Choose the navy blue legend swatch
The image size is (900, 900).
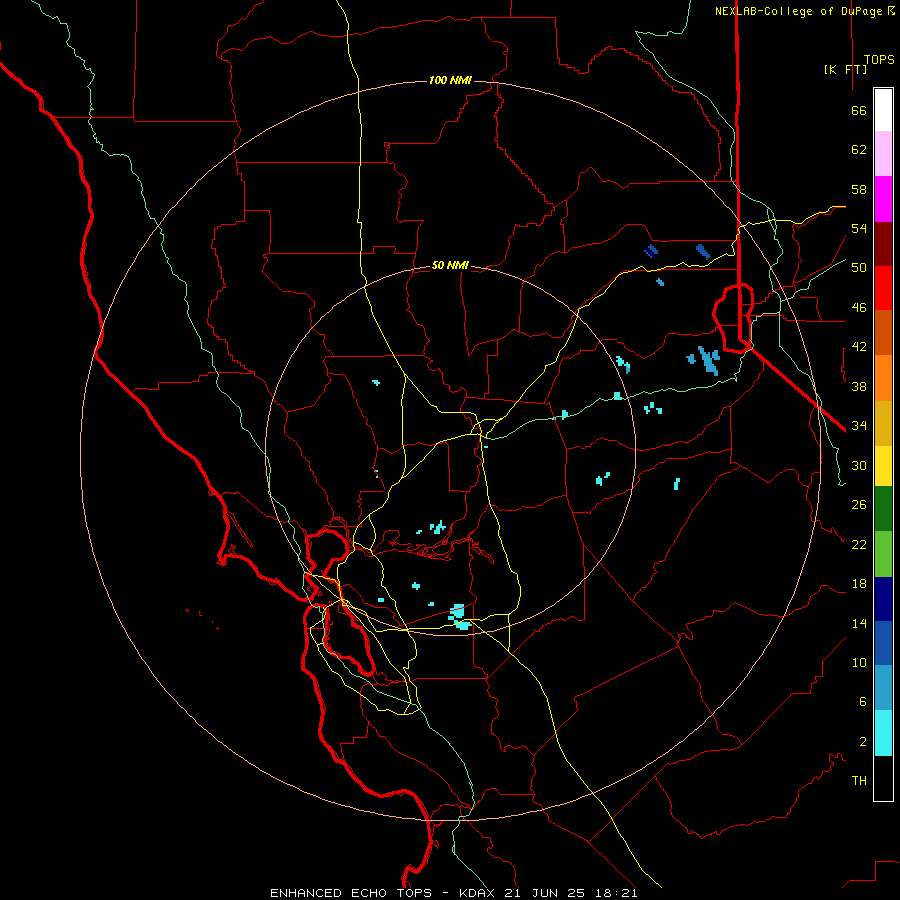pos(883,599)
